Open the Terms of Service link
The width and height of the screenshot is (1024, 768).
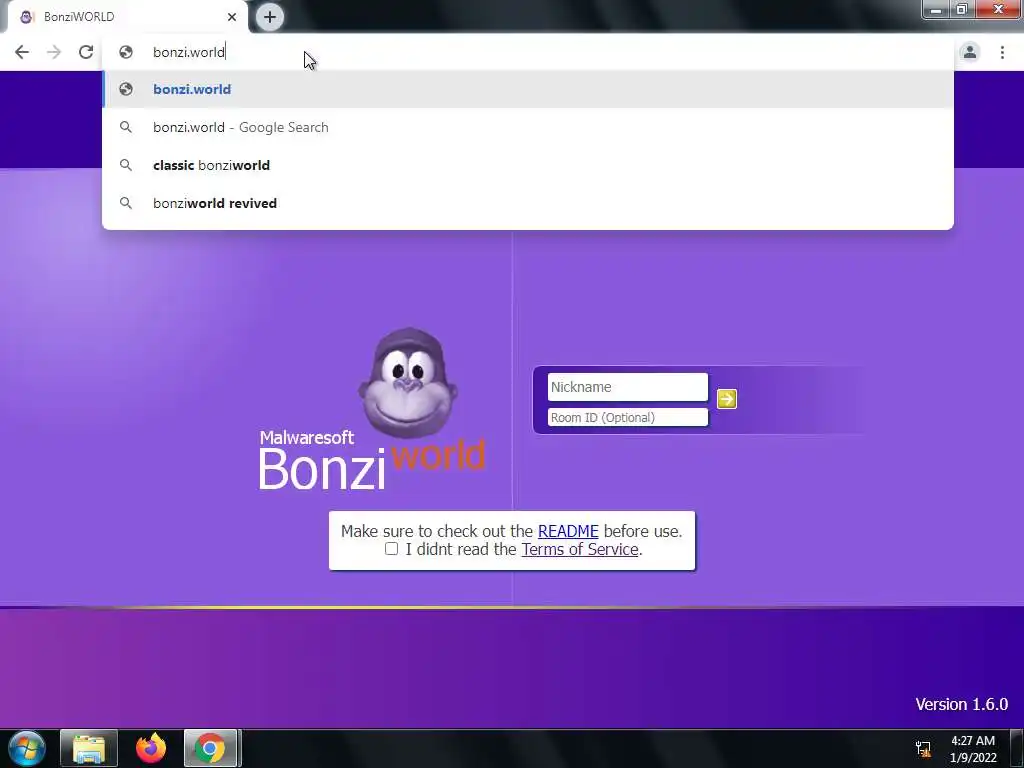coord(580,549)
